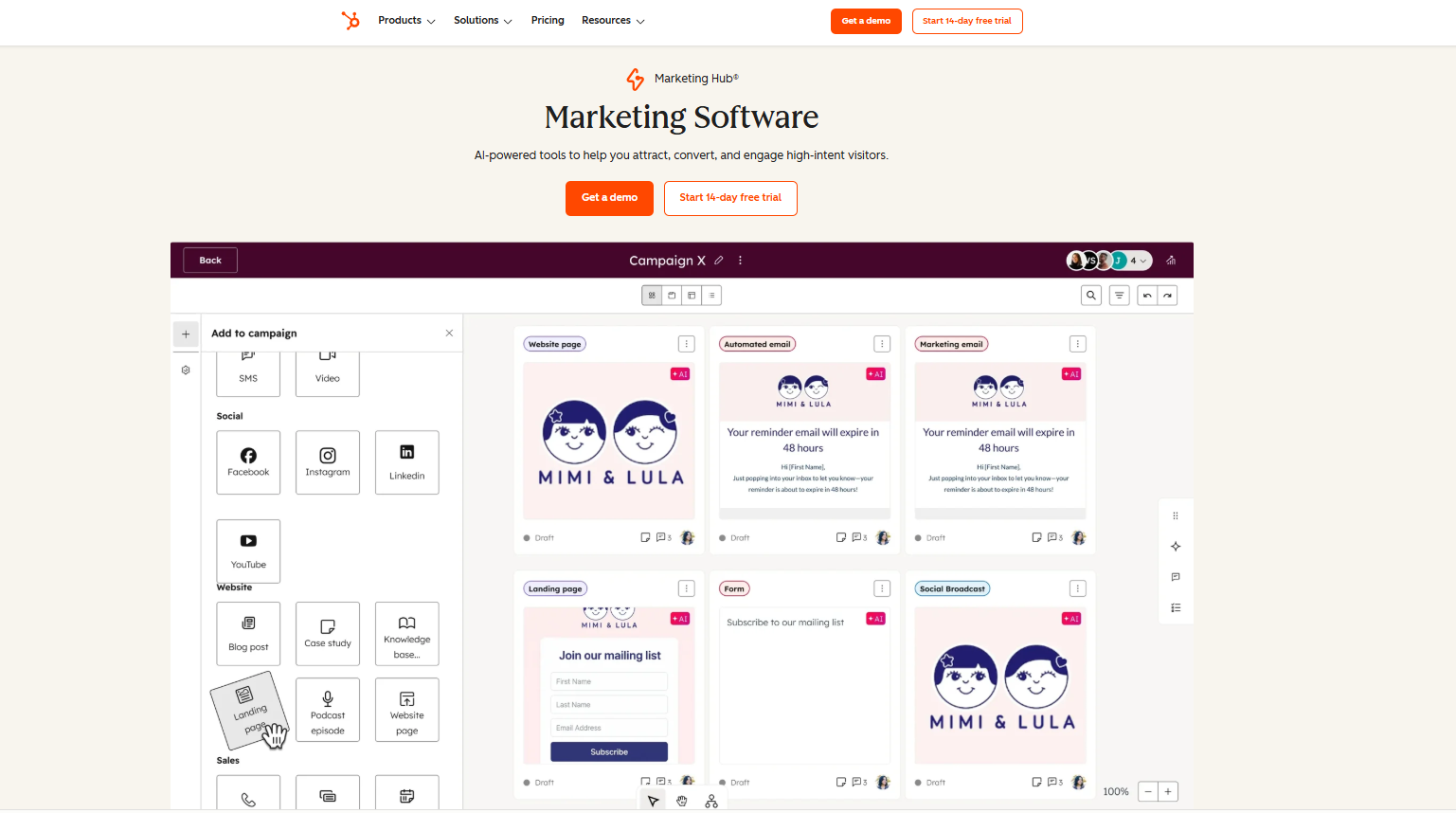Screen dimensions: 1456x813
Task: Click the Back button on the campaign board
Action: pyautogui.click(x=209, y=260)
